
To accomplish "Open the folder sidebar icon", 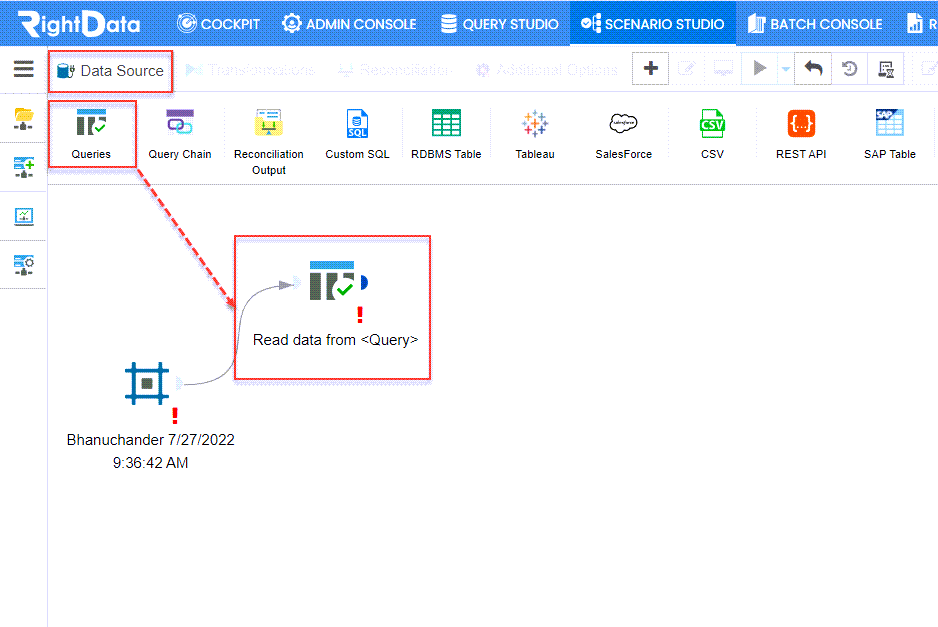I will click(23, 118).
